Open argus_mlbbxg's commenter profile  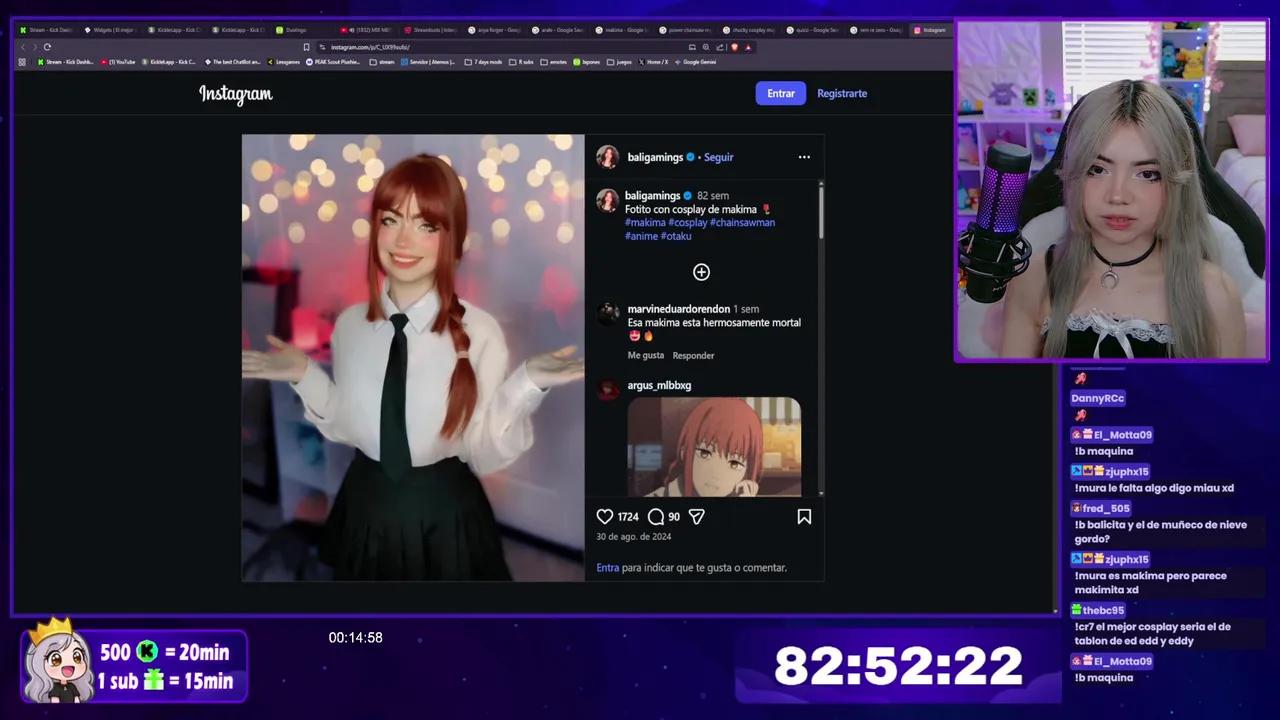coord(659,385)
